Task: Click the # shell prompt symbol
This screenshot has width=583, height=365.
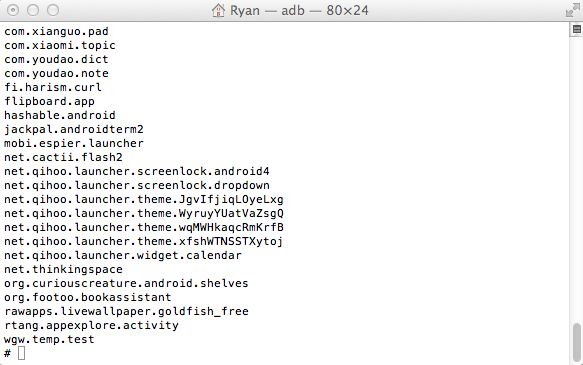Action: [x=7, y=353]
